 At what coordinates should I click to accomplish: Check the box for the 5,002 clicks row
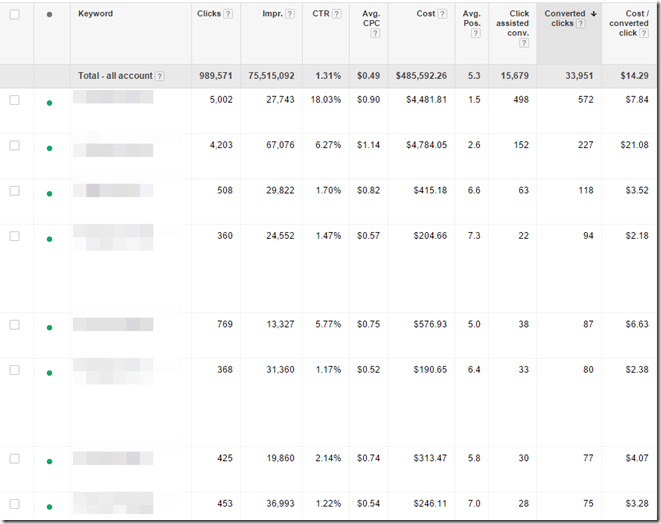(x=14, y=100)
